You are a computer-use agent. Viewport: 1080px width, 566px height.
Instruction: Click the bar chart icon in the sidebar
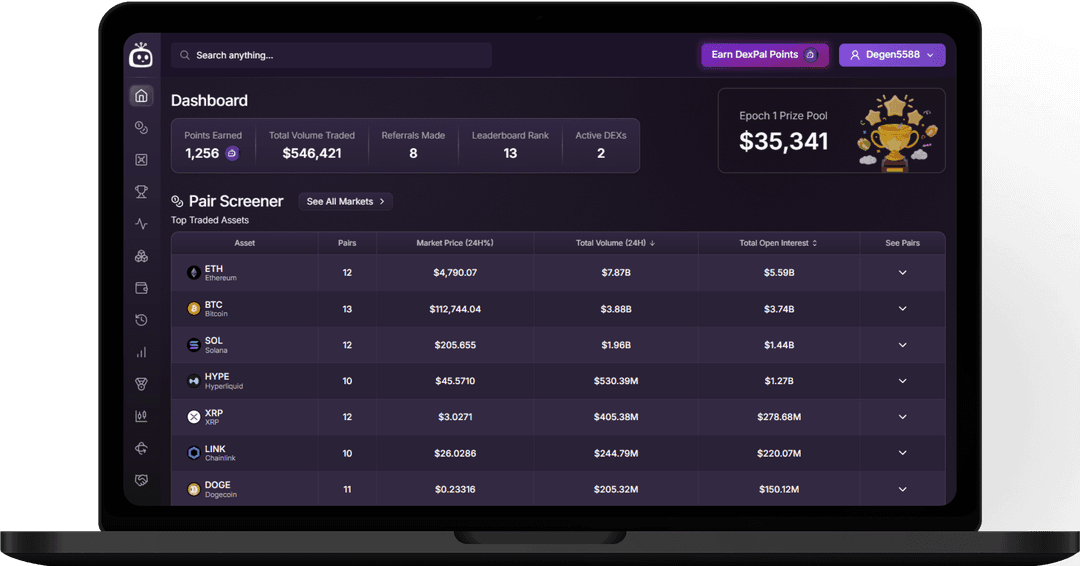tap(141, 352)
